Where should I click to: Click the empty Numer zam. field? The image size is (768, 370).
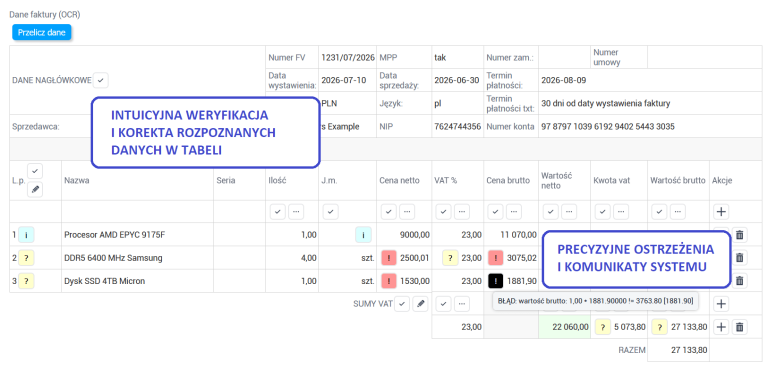[564, 57]
